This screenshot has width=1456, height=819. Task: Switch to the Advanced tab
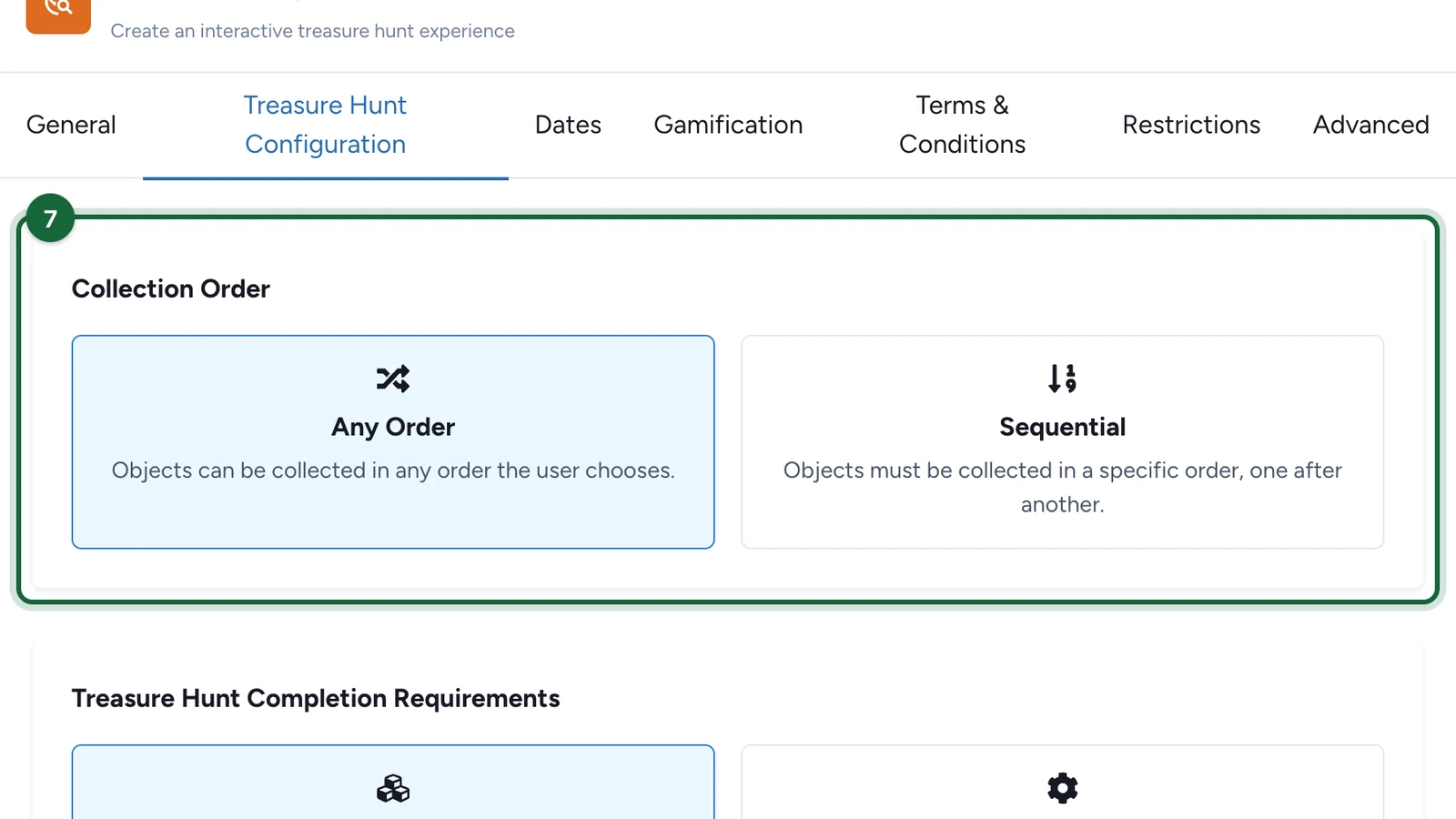click(x=1370, y=125)
